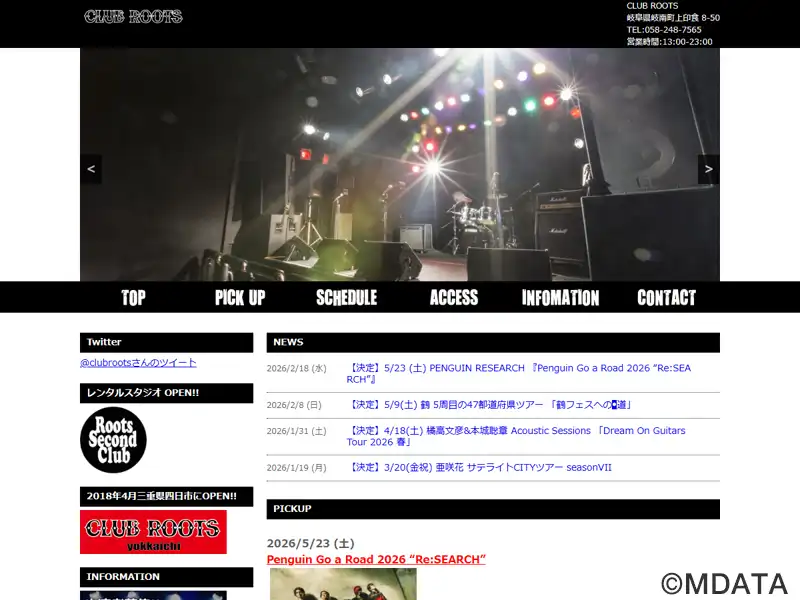Click the レンタルスタジオ OPEN!! heading

click(x=166, y=393)
